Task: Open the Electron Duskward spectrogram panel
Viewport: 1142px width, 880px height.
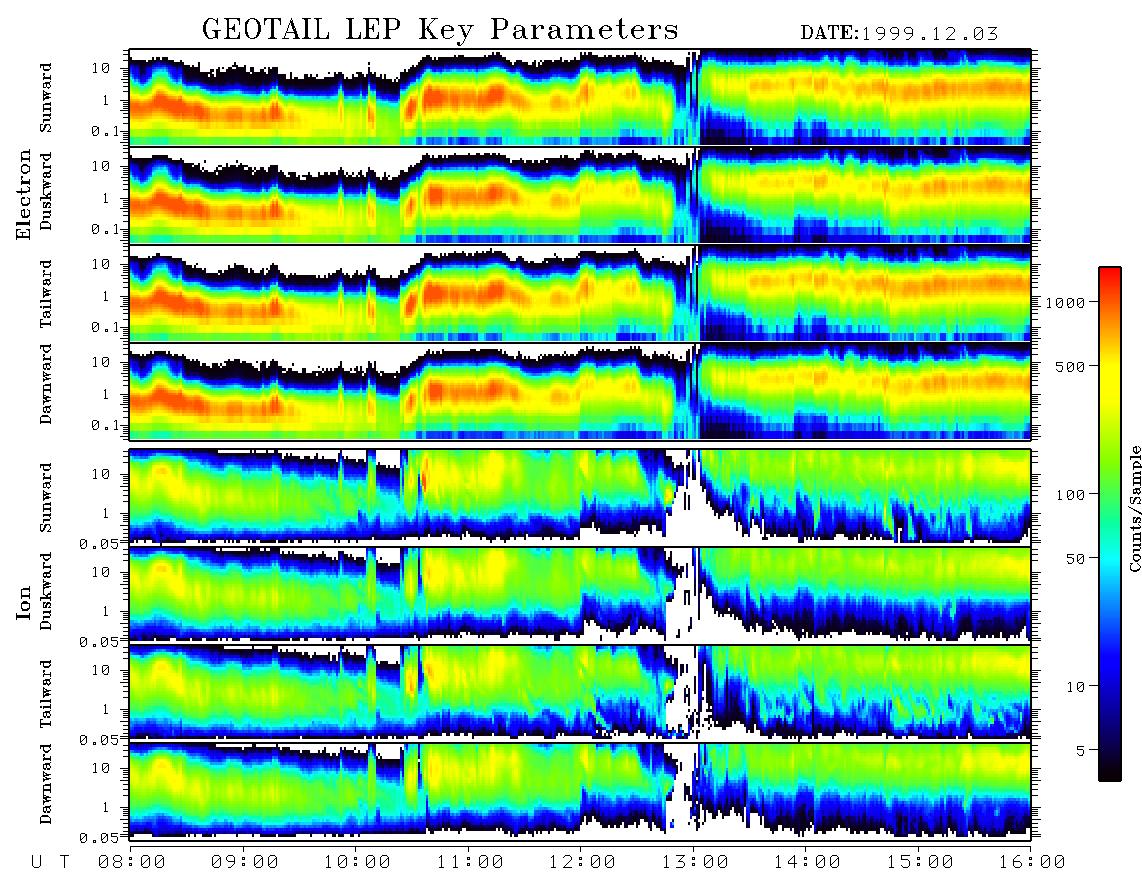Action: pyautogui.click(x=580, y=195)
